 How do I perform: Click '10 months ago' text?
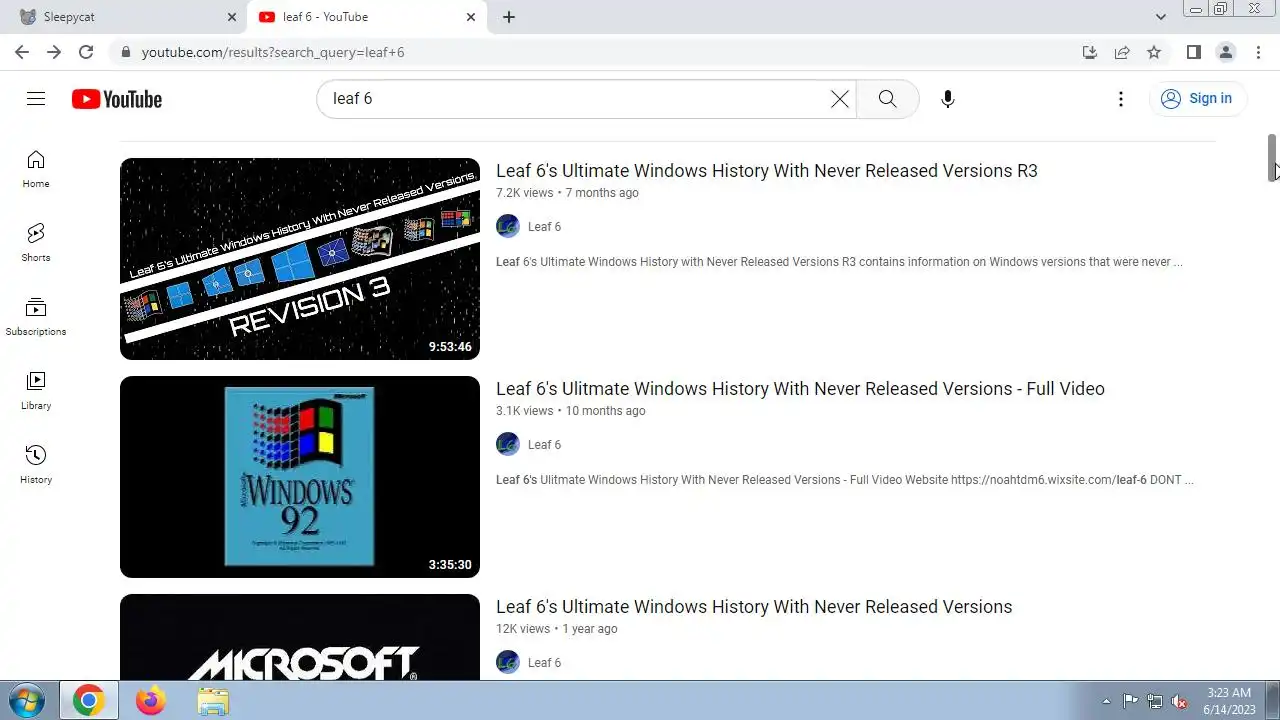click(x=605, y=411)
